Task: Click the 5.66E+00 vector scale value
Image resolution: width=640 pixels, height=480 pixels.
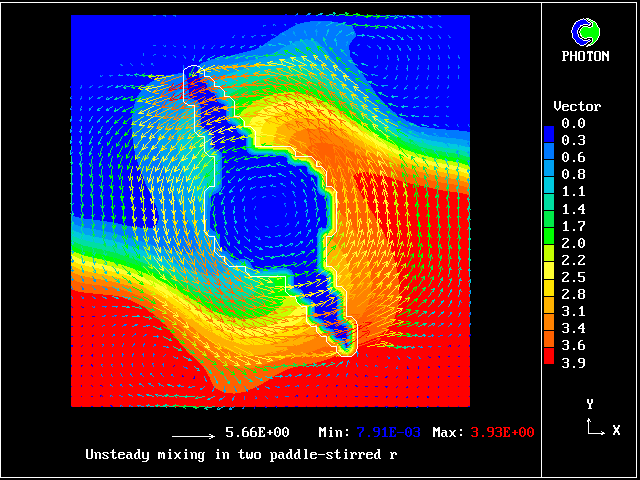Action: [x=257, y=432]
